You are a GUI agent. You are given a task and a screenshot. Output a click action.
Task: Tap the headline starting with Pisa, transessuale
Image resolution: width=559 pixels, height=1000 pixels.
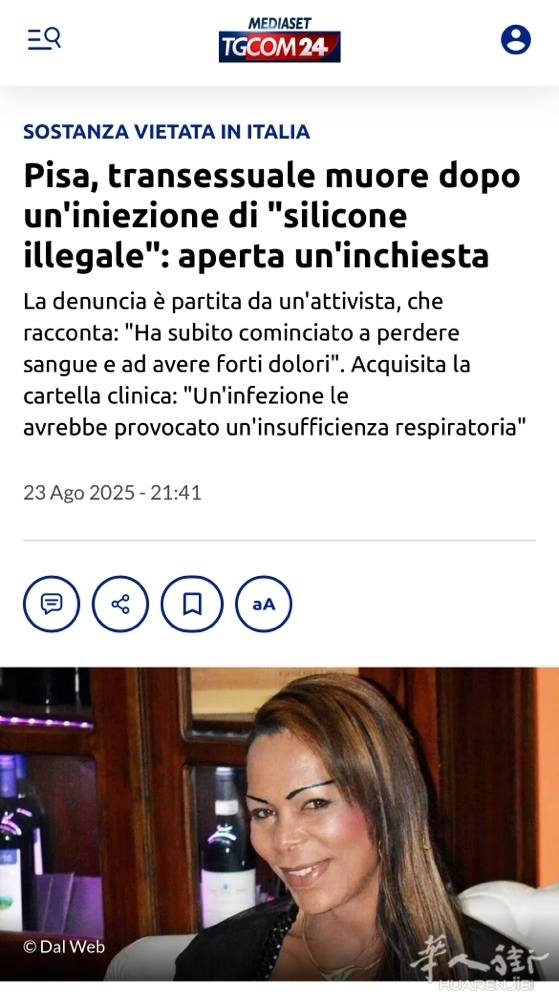point(272,216)
